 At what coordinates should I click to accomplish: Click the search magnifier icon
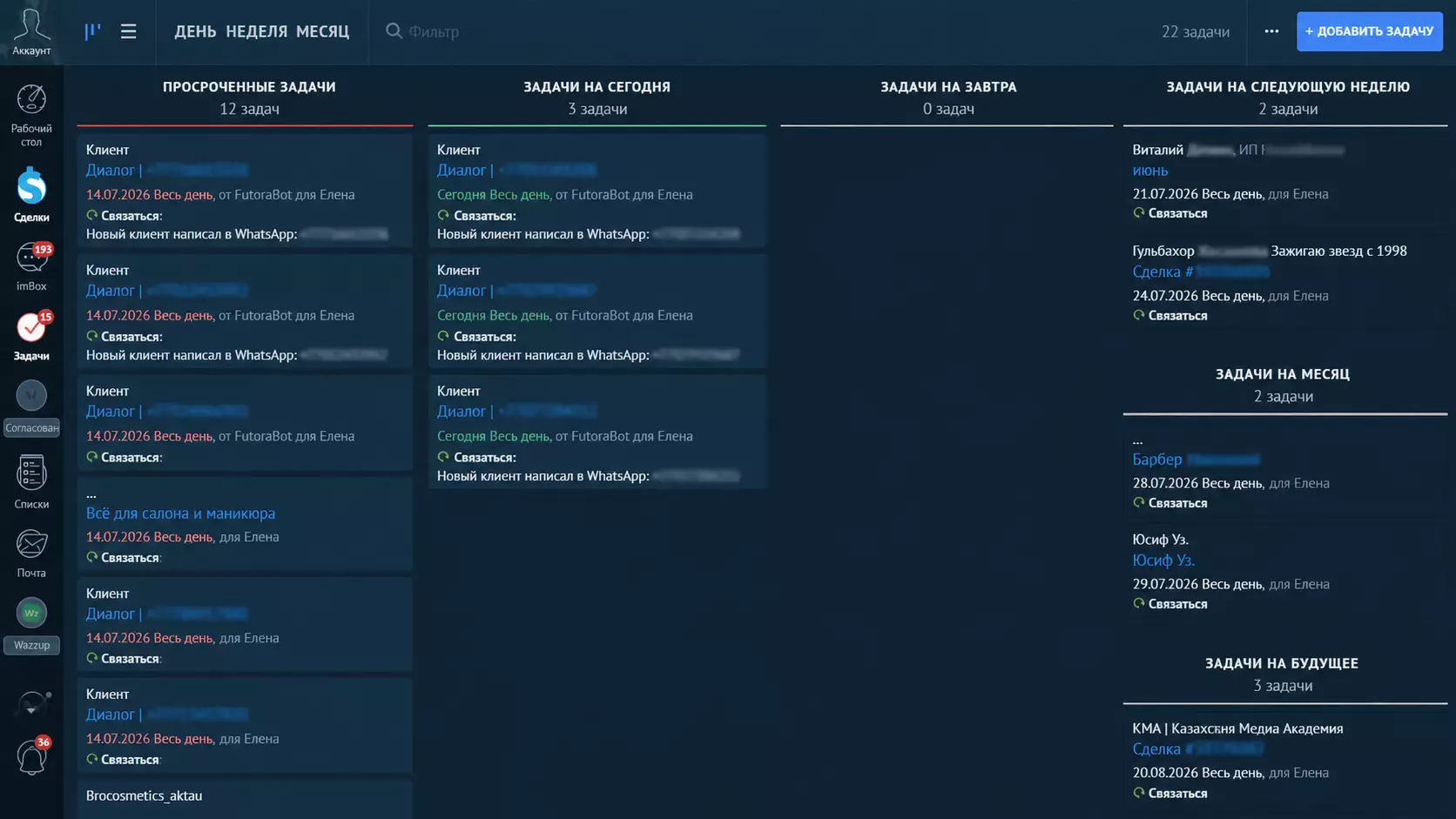tap(394, 31)
